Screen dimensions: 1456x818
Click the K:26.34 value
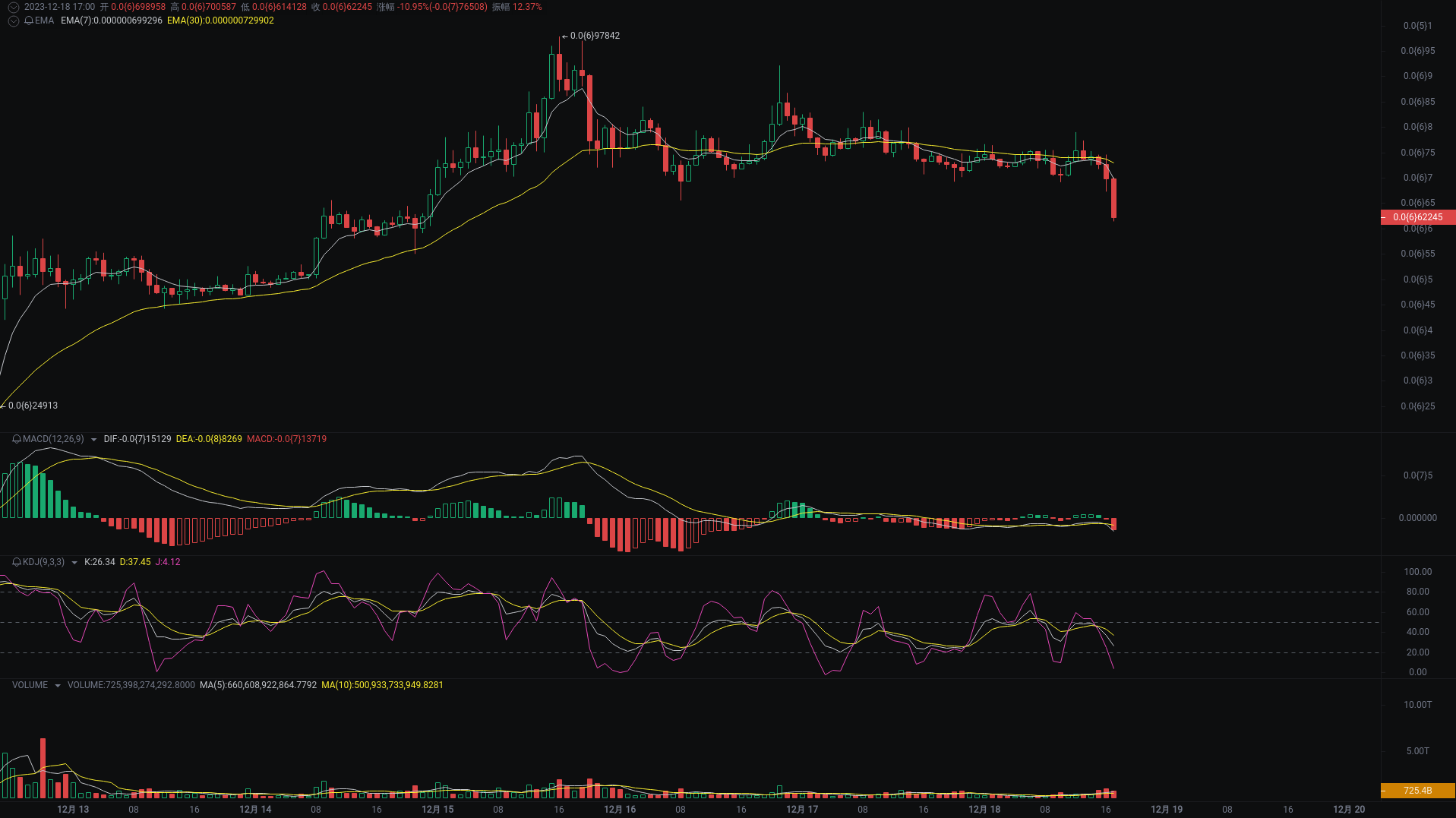click(99, 562)
